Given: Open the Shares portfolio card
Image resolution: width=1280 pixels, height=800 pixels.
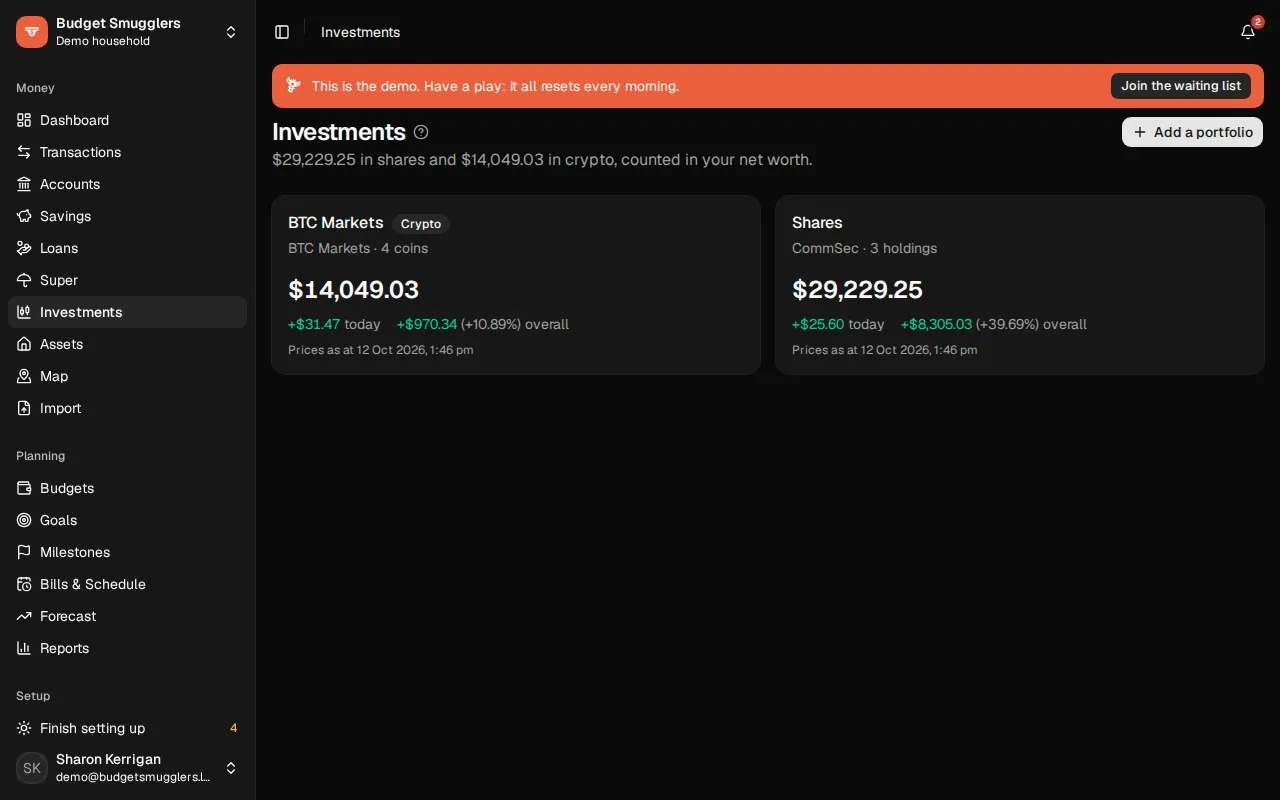Looking at the screenshot, I should coord(1020,285).
